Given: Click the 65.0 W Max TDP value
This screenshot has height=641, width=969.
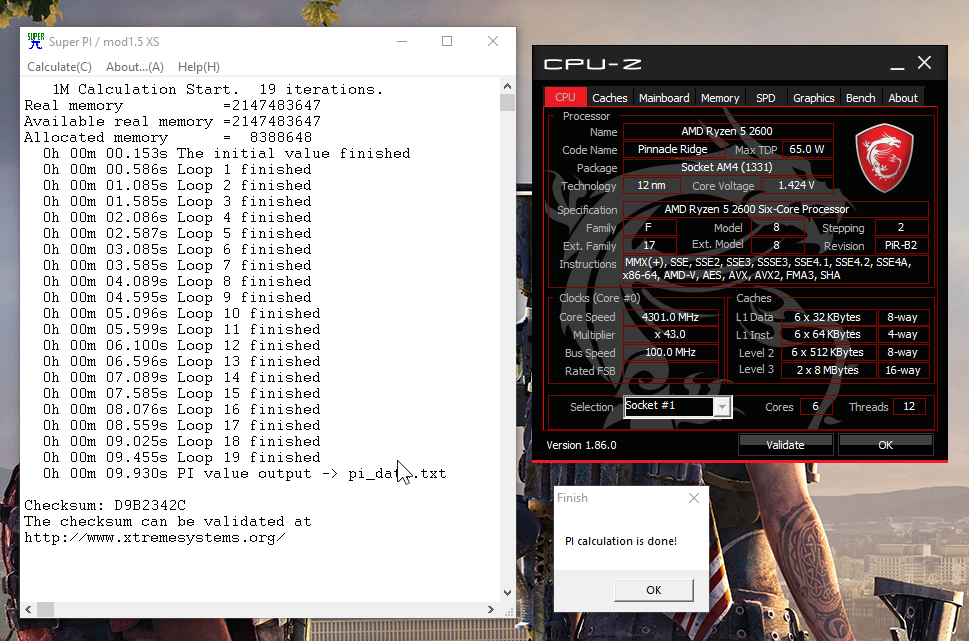Looking at the screenshot, I should (807, 149).
